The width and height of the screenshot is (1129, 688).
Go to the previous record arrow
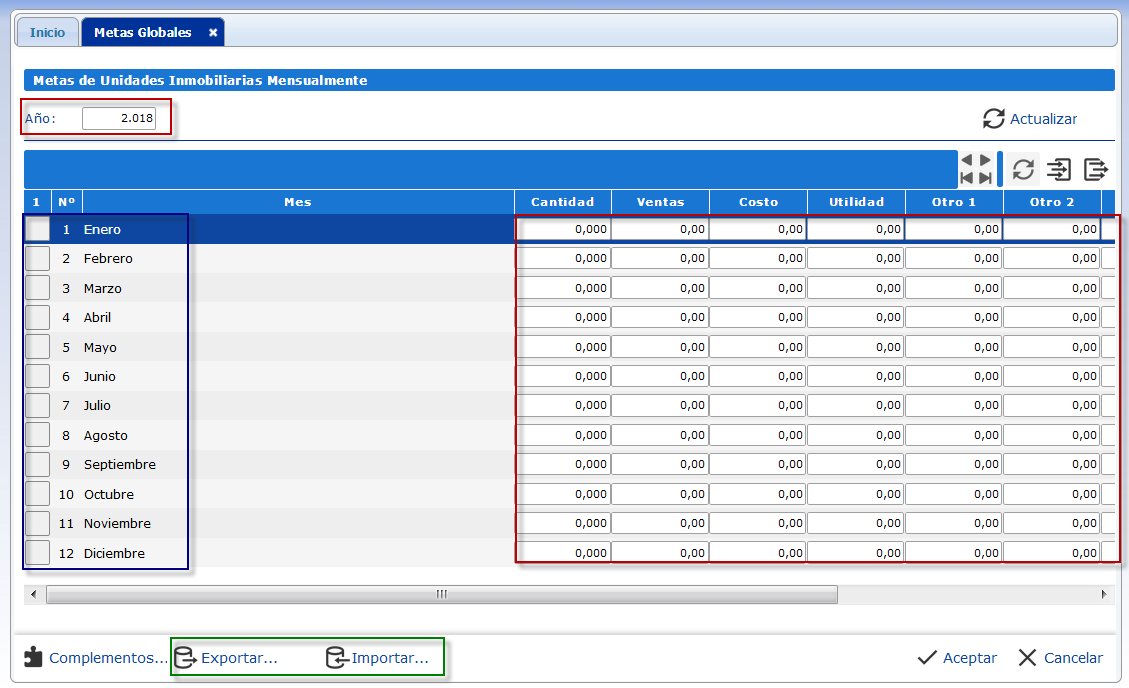(967, 160)
